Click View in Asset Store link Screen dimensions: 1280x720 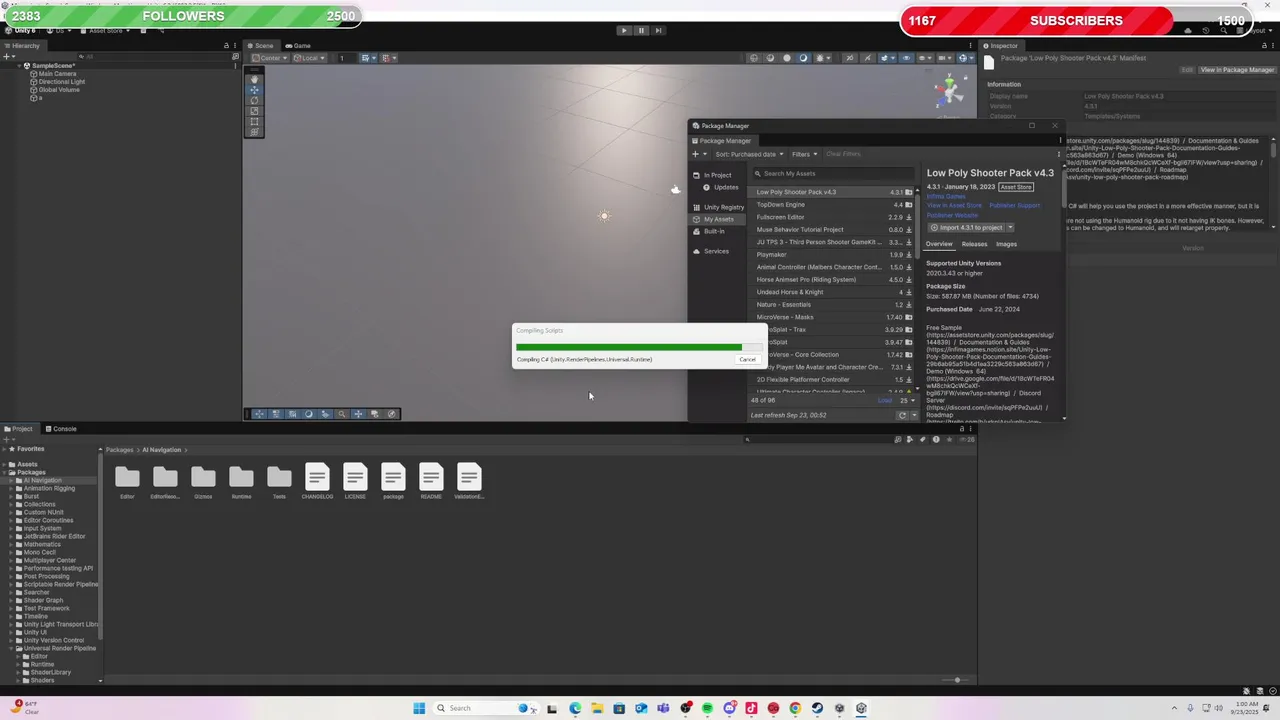click(954, 205)
